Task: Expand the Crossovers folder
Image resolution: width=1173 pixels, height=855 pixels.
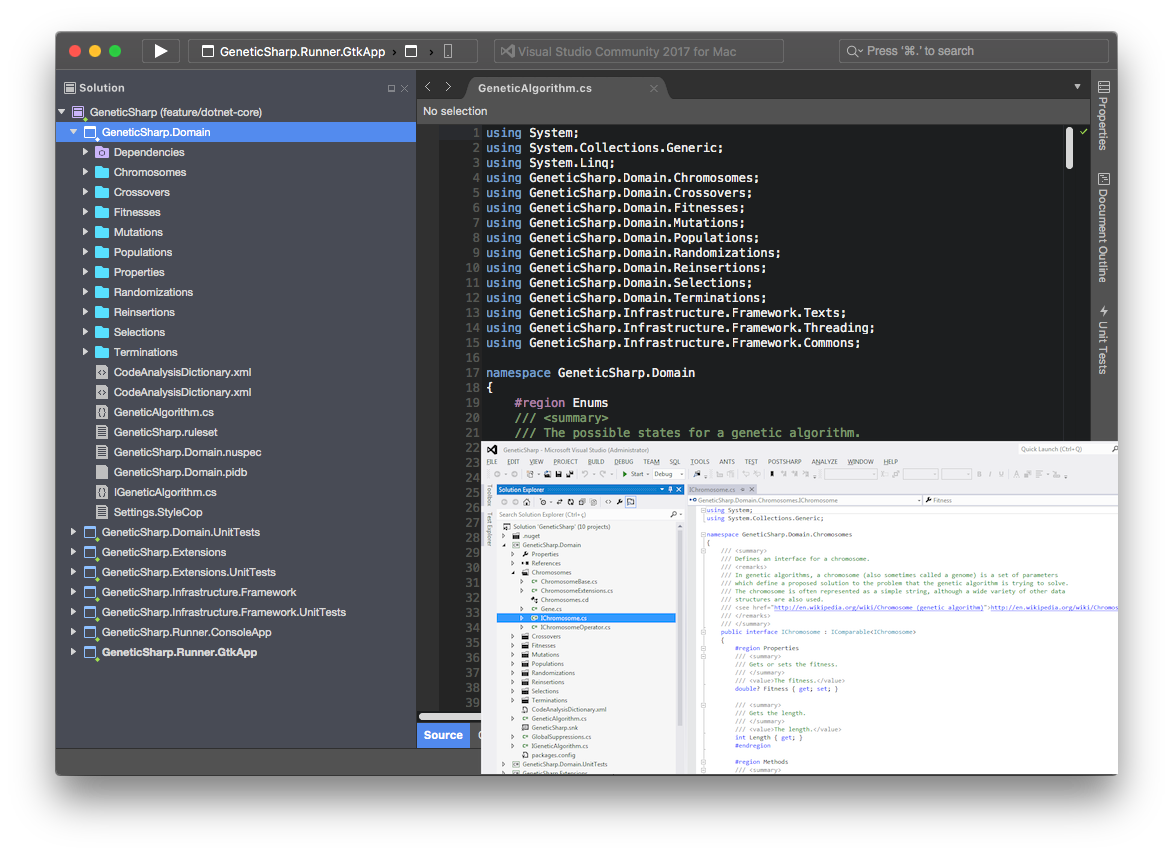Action: (85, 192)
